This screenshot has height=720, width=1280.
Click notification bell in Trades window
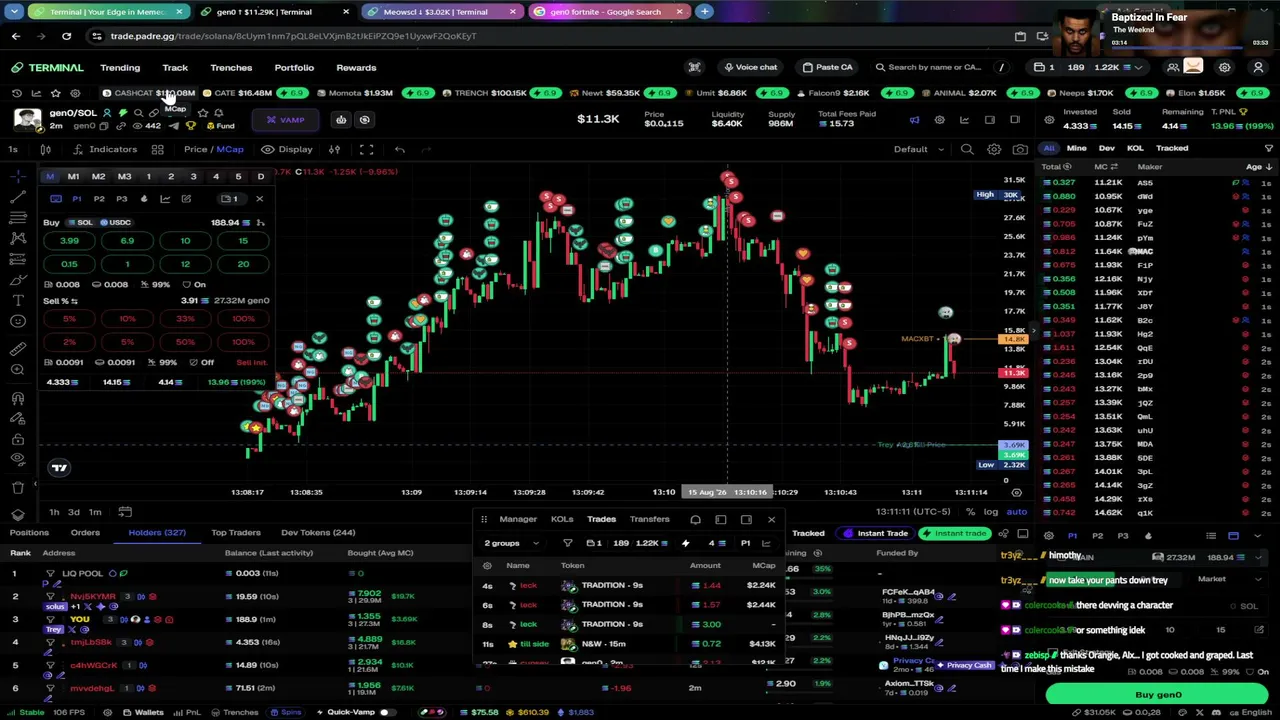695,519
